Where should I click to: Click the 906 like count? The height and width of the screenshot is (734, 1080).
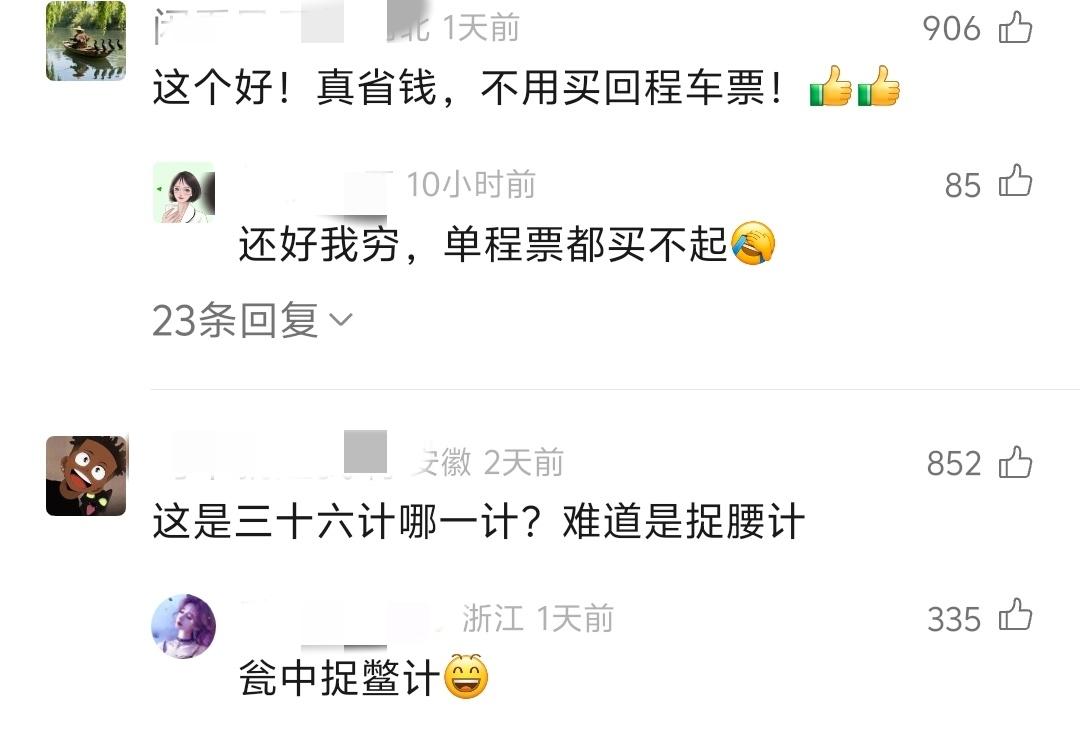[951, 29]
